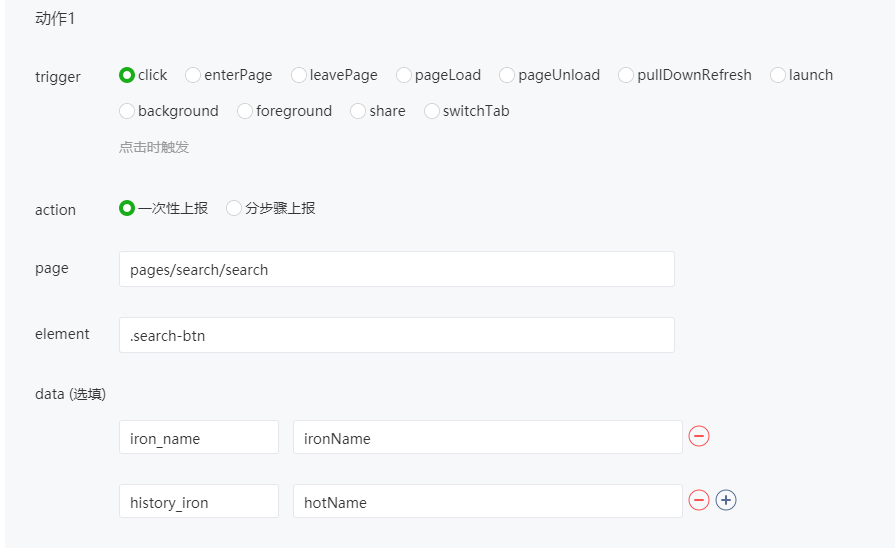Viewport: 895px width, 548px height.
Task: Select 一次性上报 action option
Action: point(127,208)
